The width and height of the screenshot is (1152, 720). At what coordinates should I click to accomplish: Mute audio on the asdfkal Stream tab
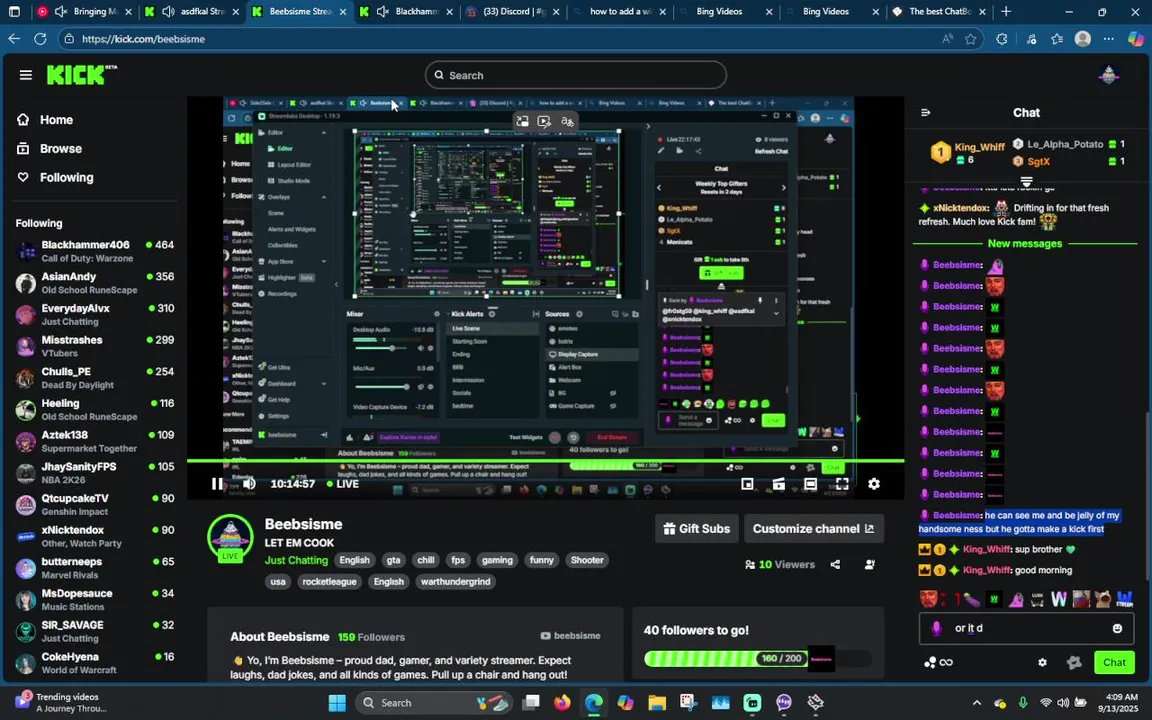click(x=168, y=12)
